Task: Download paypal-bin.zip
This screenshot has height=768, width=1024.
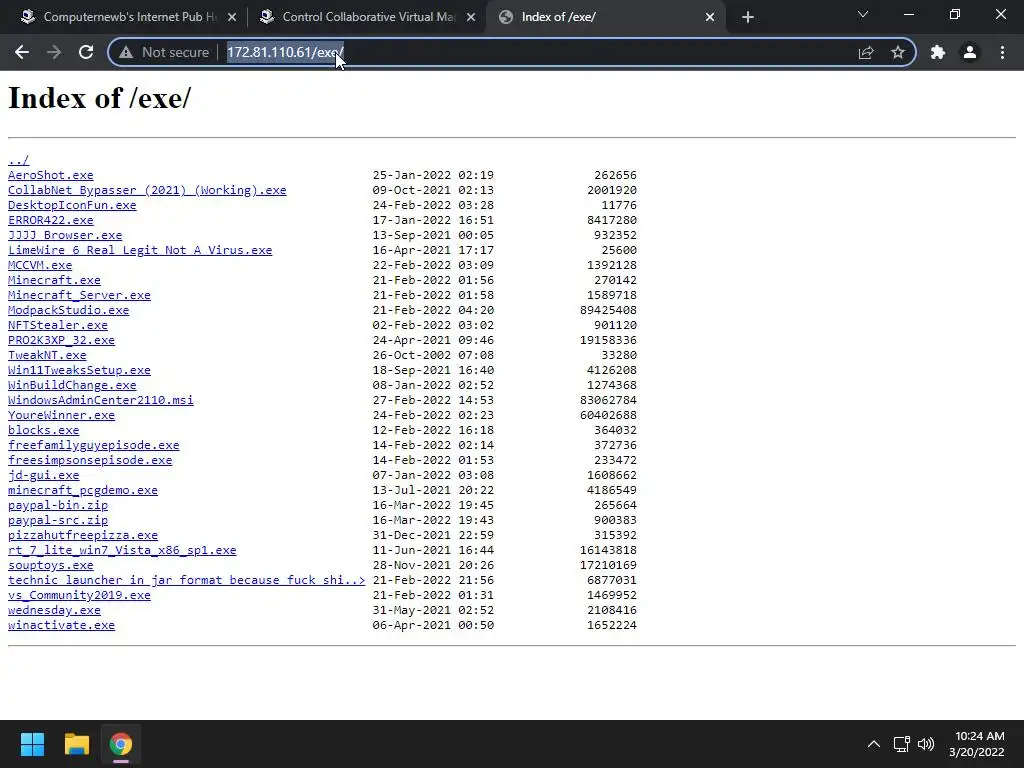Action: pyautogui.click(x=57, y=505)
